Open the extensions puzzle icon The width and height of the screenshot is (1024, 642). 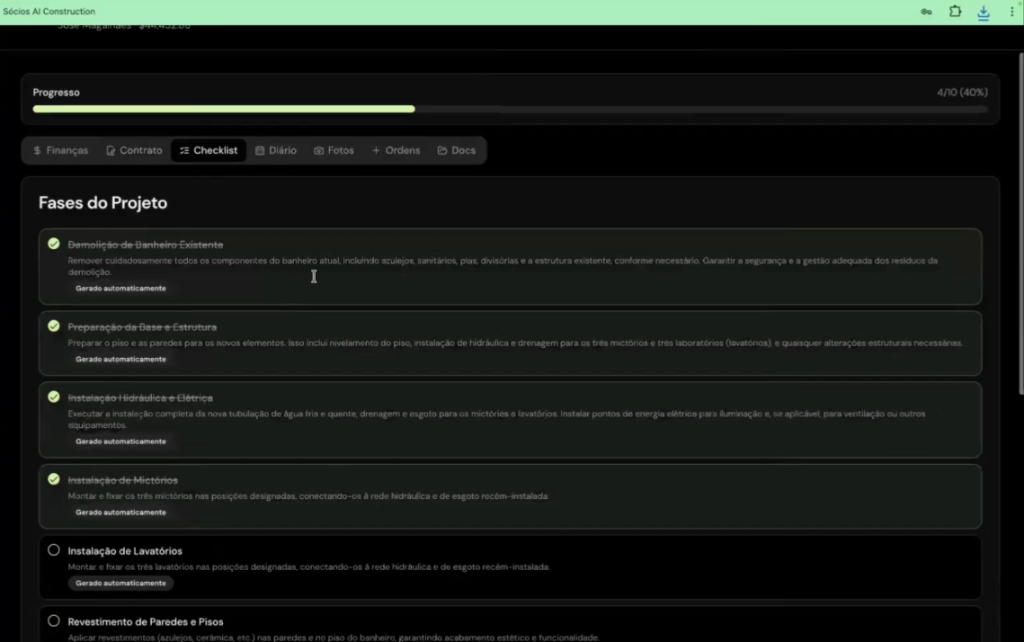955,11
